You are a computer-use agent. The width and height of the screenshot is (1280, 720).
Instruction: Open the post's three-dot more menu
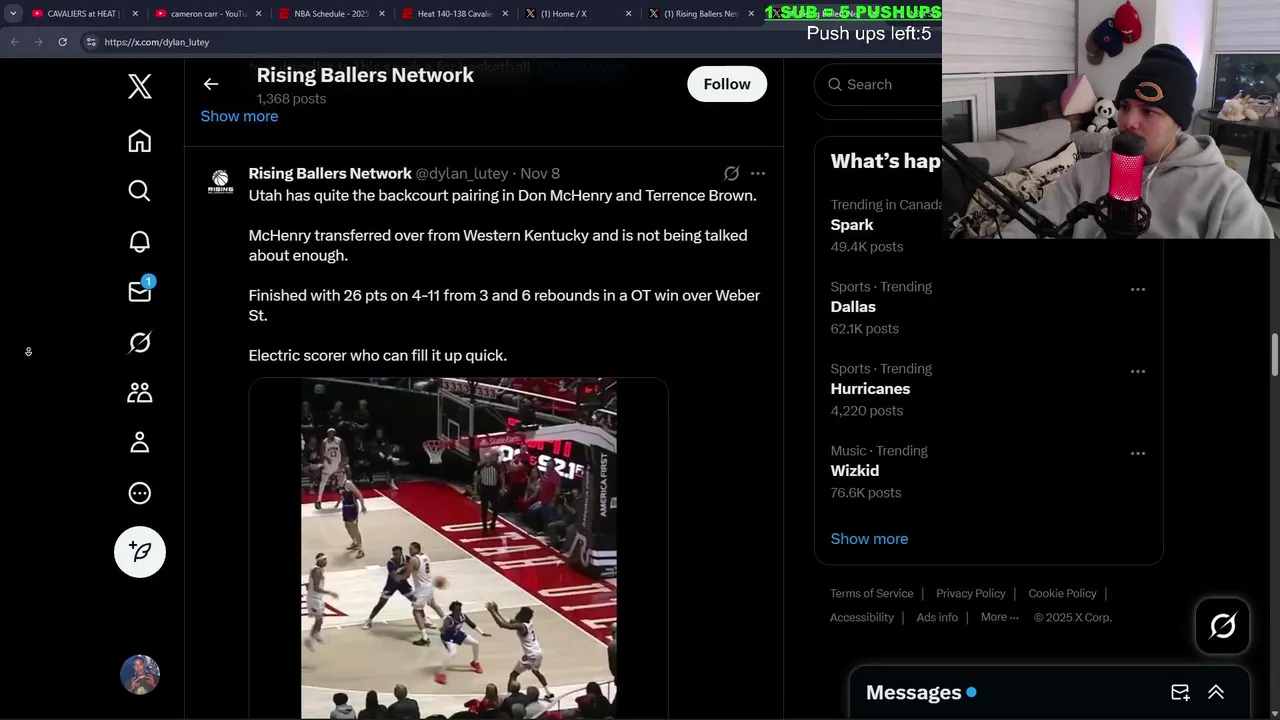pyautogui.click(x=758, y=173)
